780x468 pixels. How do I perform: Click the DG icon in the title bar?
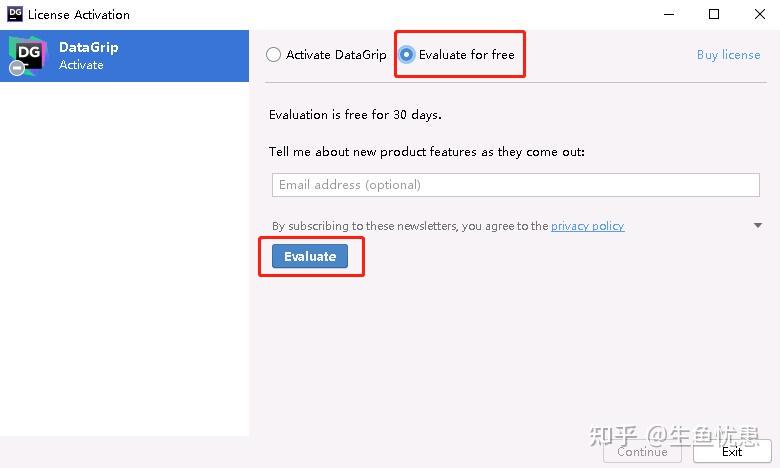[x=15, y=14]
